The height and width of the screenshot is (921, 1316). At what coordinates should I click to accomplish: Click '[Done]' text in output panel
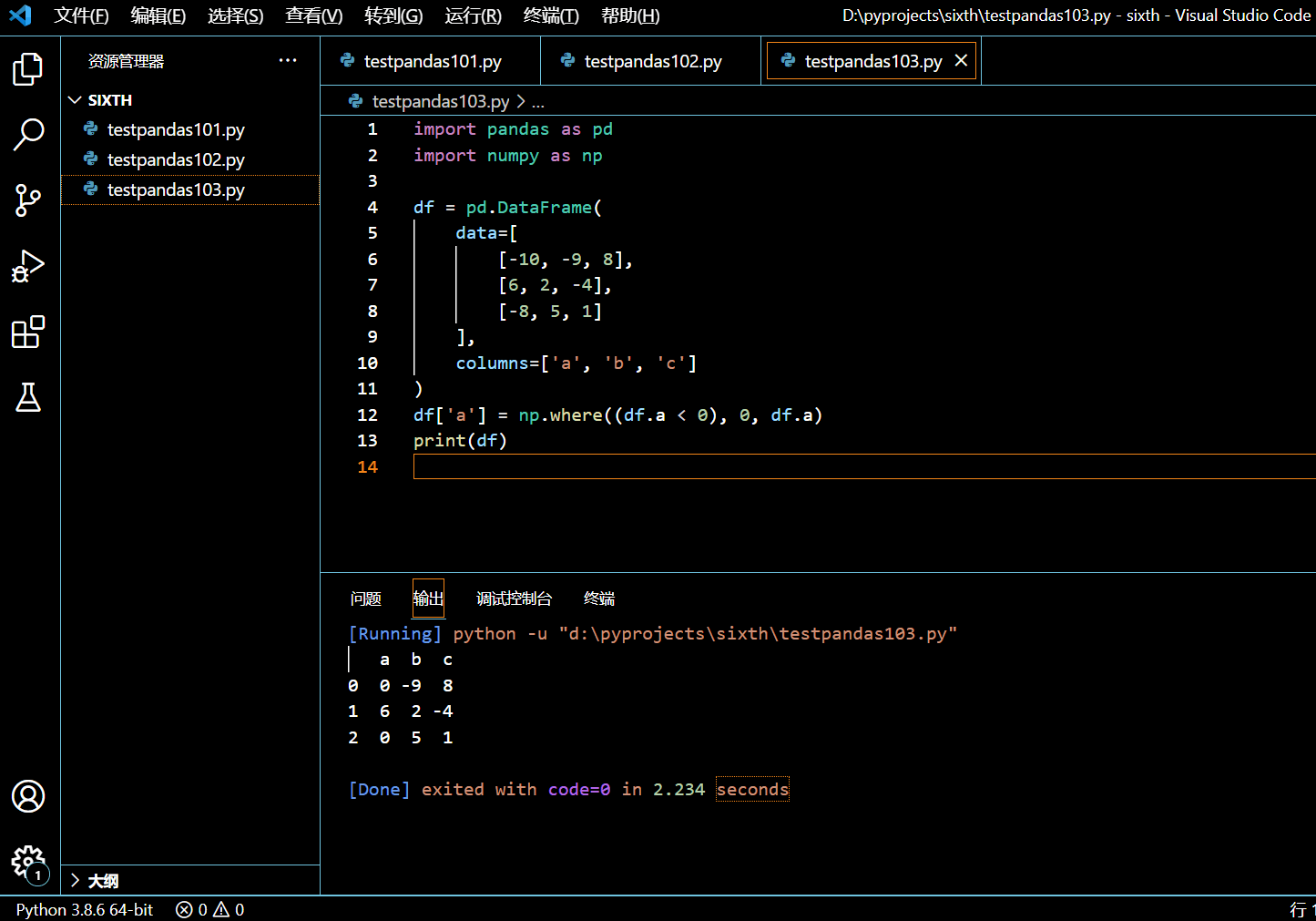[380, 789]
